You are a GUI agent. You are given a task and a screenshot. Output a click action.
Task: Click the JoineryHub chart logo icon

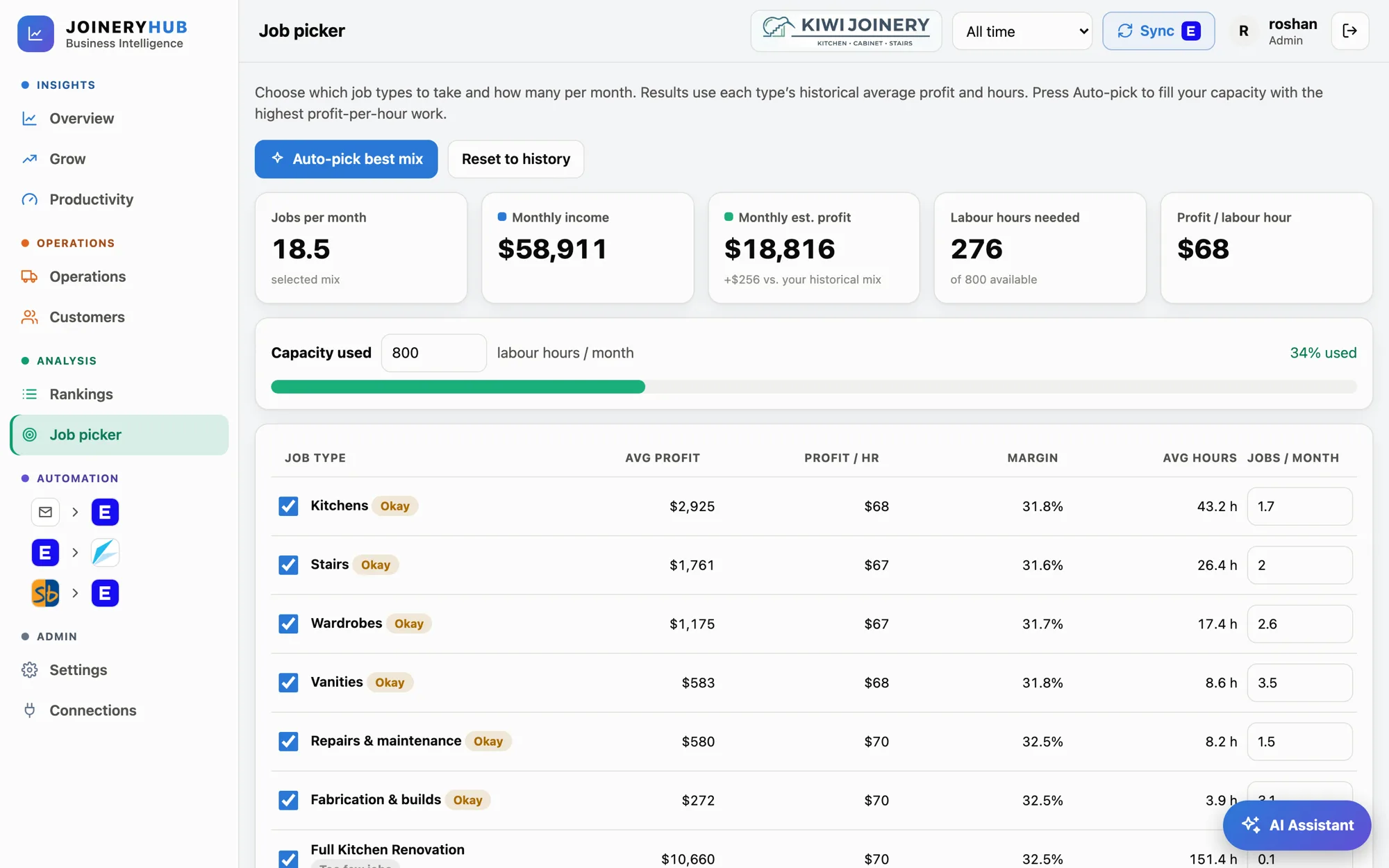(35, 33)
